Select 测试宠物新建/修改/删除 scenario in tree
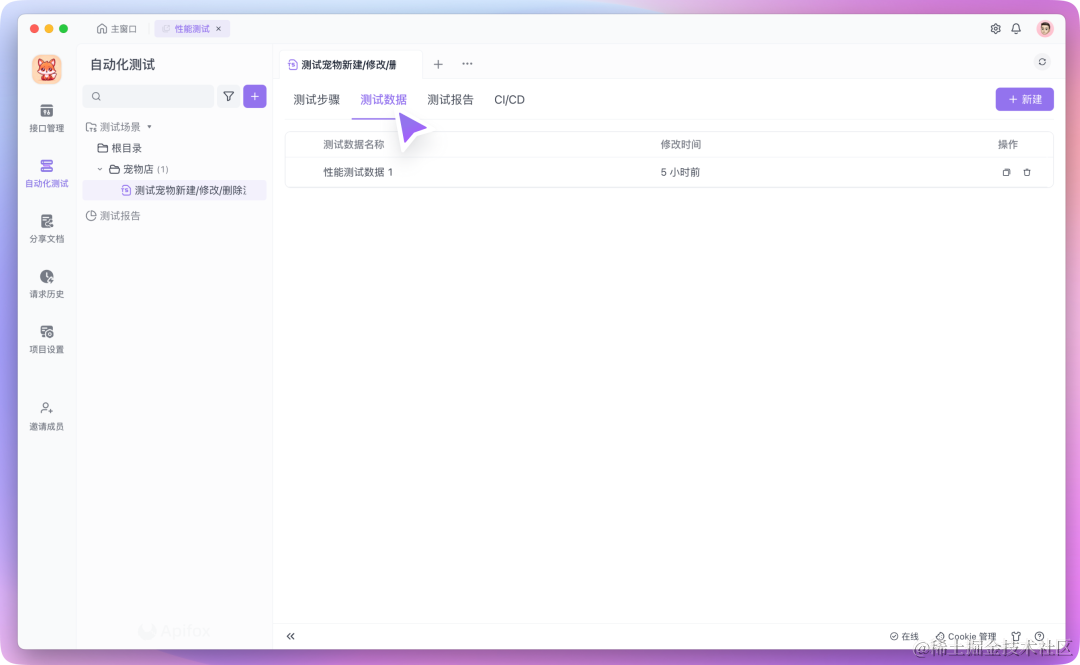1080x665 pixels. pos(174,190)
